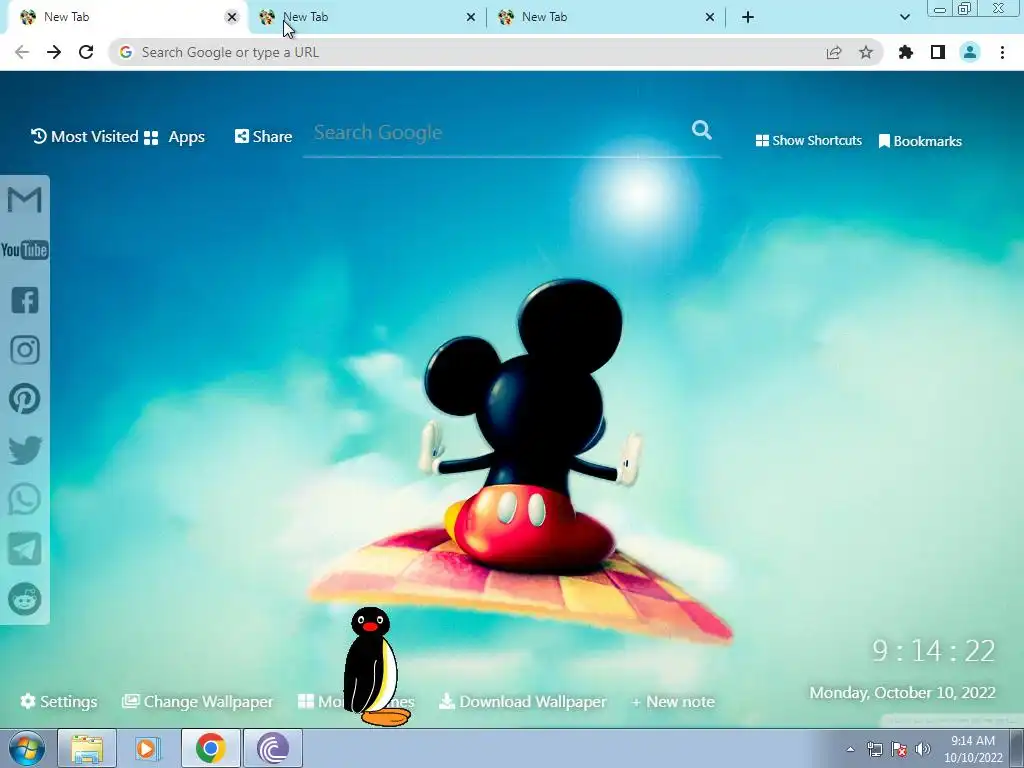Viewport: 1024px width, 768px height.
Task: Open Most Visited sites list
Action: click(84, 136)
